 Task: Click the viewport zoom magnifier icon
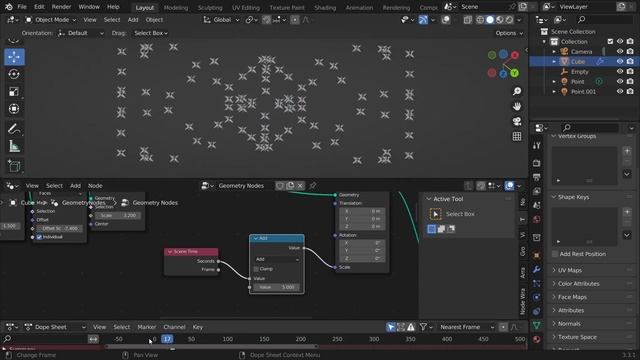coord(517,91)
